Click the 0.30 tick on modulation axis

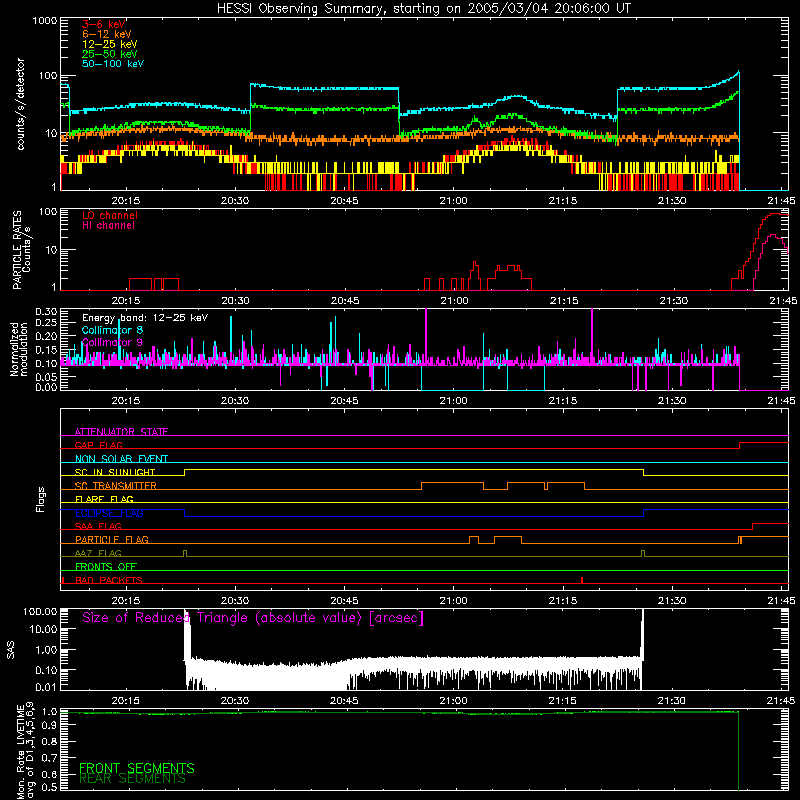coord(46,312)
